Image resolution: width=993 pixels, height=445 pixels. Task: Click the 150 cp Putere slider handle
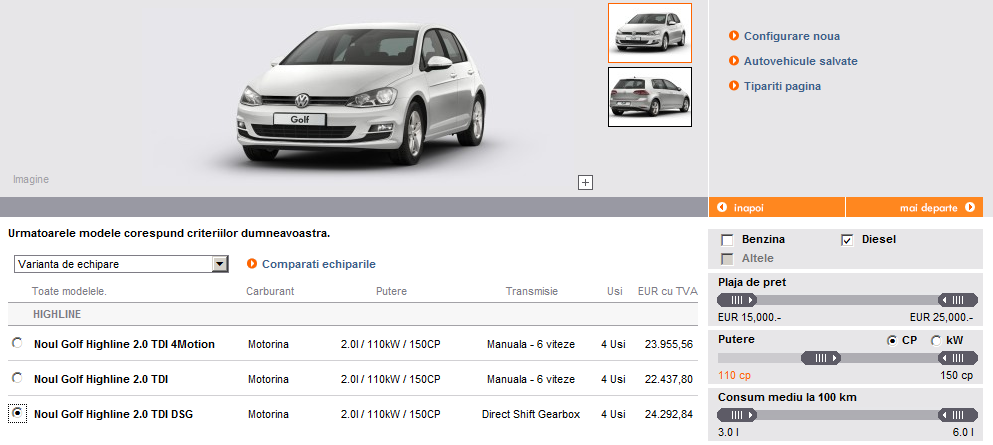click(x=958, y=358)
